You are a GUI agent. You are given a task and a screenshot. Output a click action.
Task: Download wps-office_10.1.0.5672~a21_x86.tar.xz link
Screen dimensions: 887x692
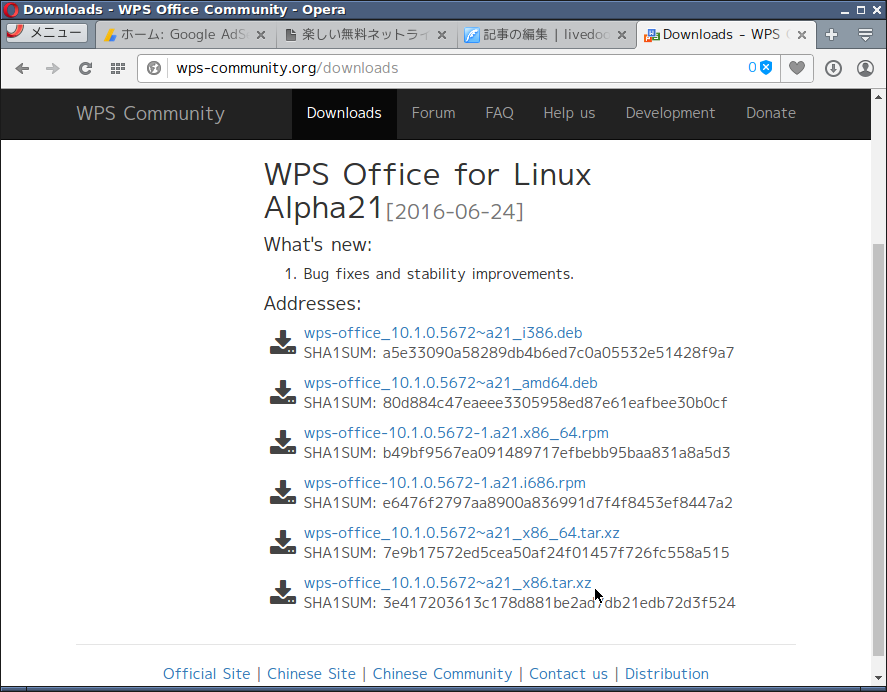pyautogui.click(x=447, y=583)
